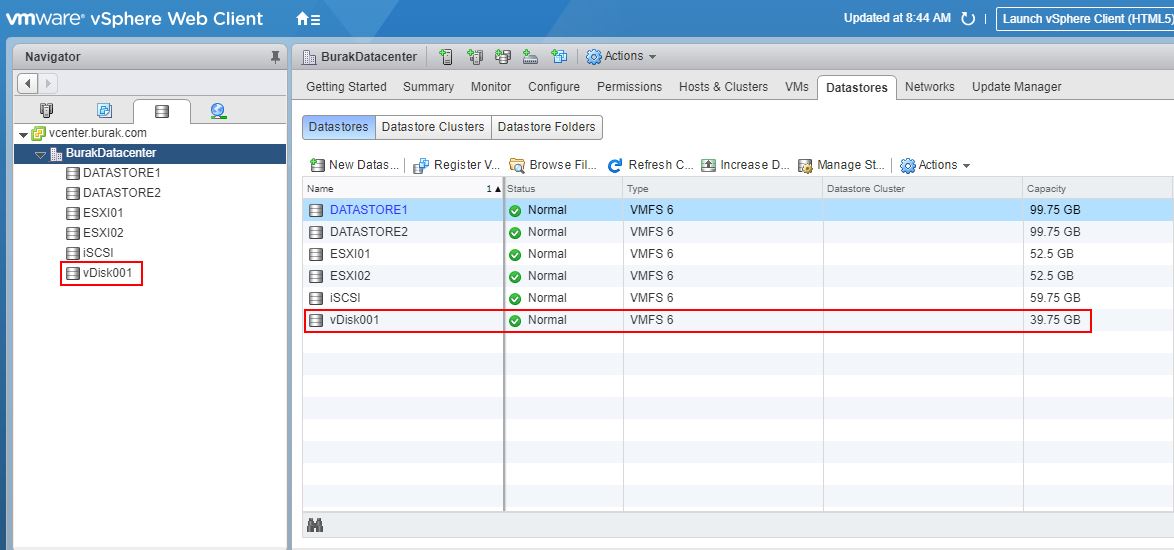Sort table by Datastore Cluster column header
Viewport: 1174px width, 550px height.
pos(922,189)
